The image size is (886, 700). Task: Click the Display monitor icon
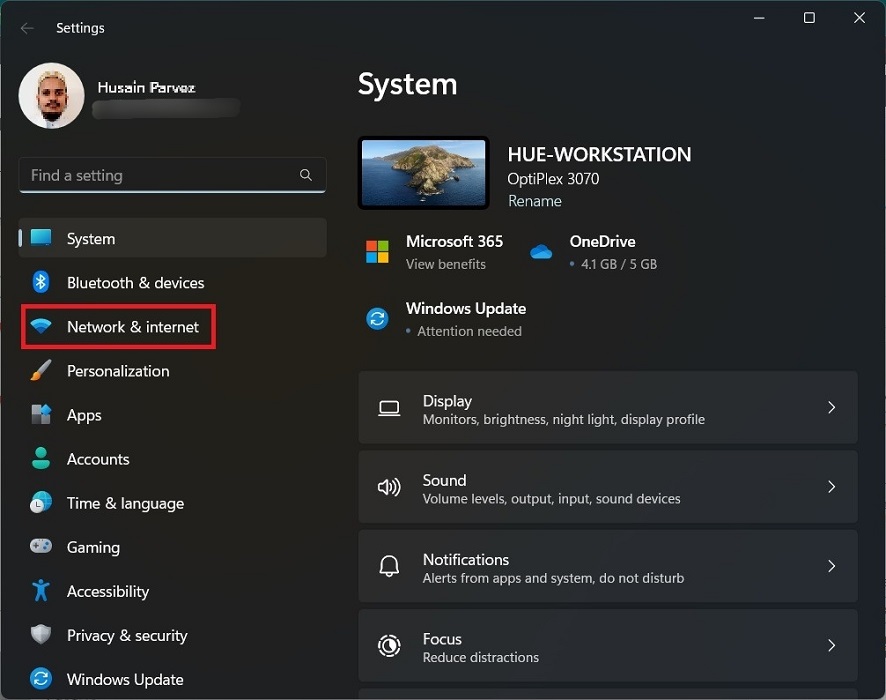coord(390,407)
